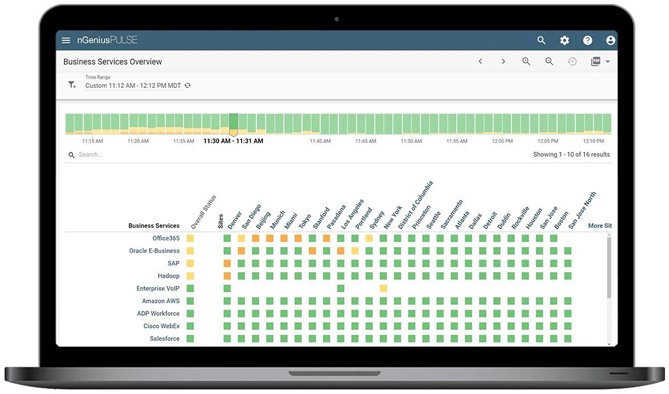The height and width of the screenshot is (394, 669).
Task: Open the settings gear icon
Action: tap(564, 40)
